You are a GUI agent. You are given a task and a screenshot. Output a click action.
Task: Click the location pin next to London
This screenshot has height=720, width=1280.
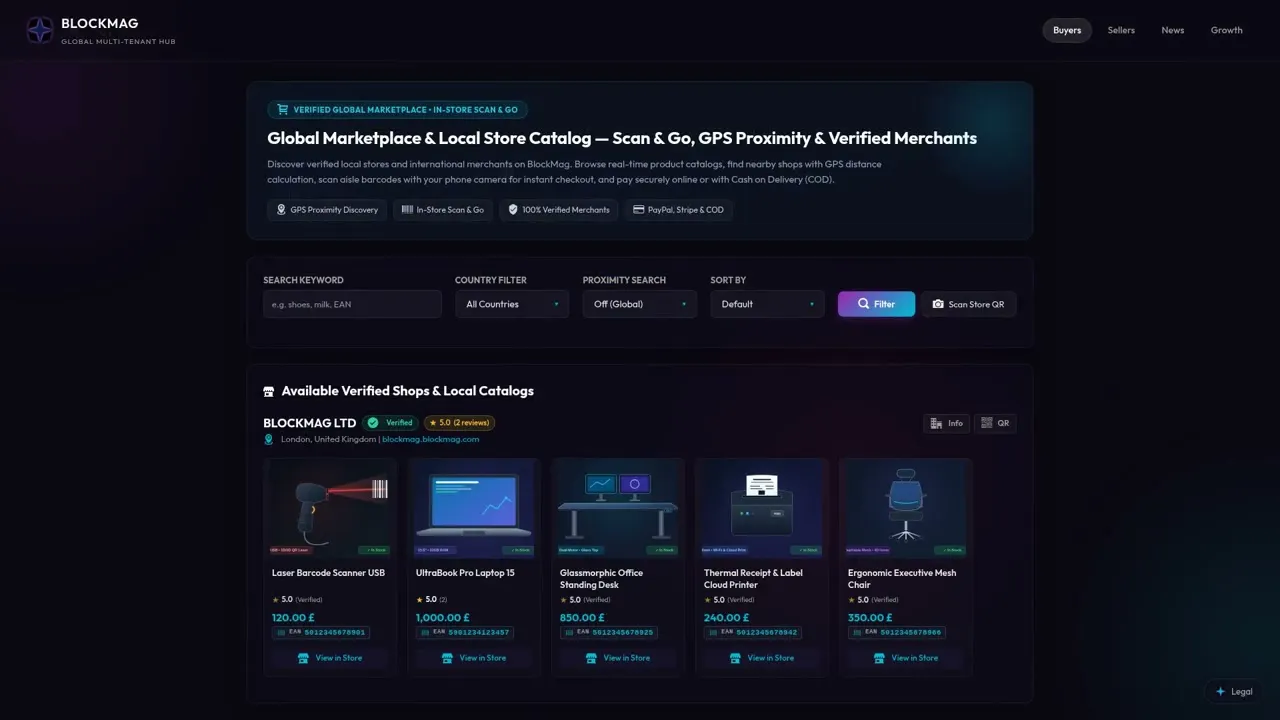coord(268,439)
